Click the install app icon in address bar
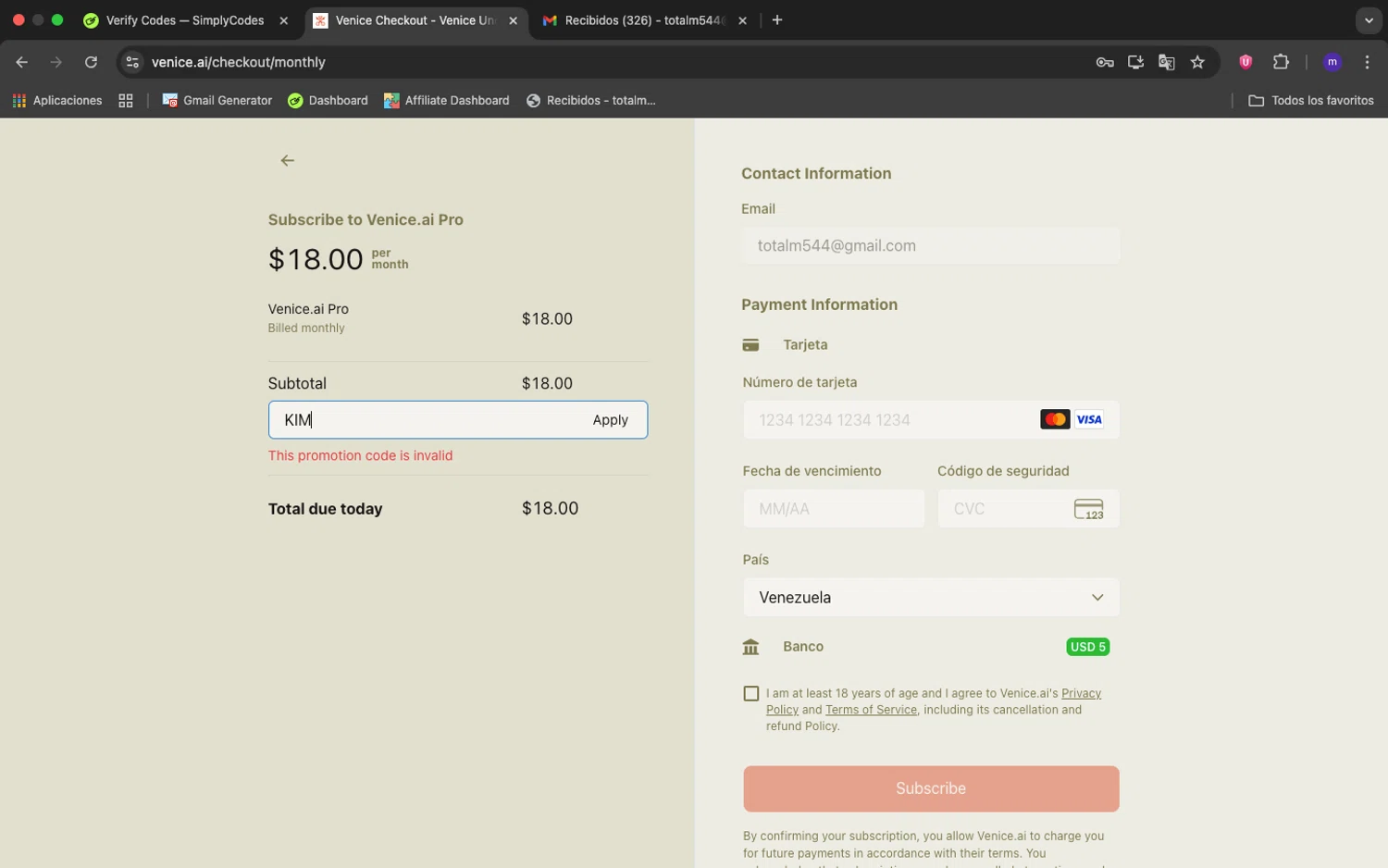The height and width of the screenshot is (868, 1388). coord(1135,62)
